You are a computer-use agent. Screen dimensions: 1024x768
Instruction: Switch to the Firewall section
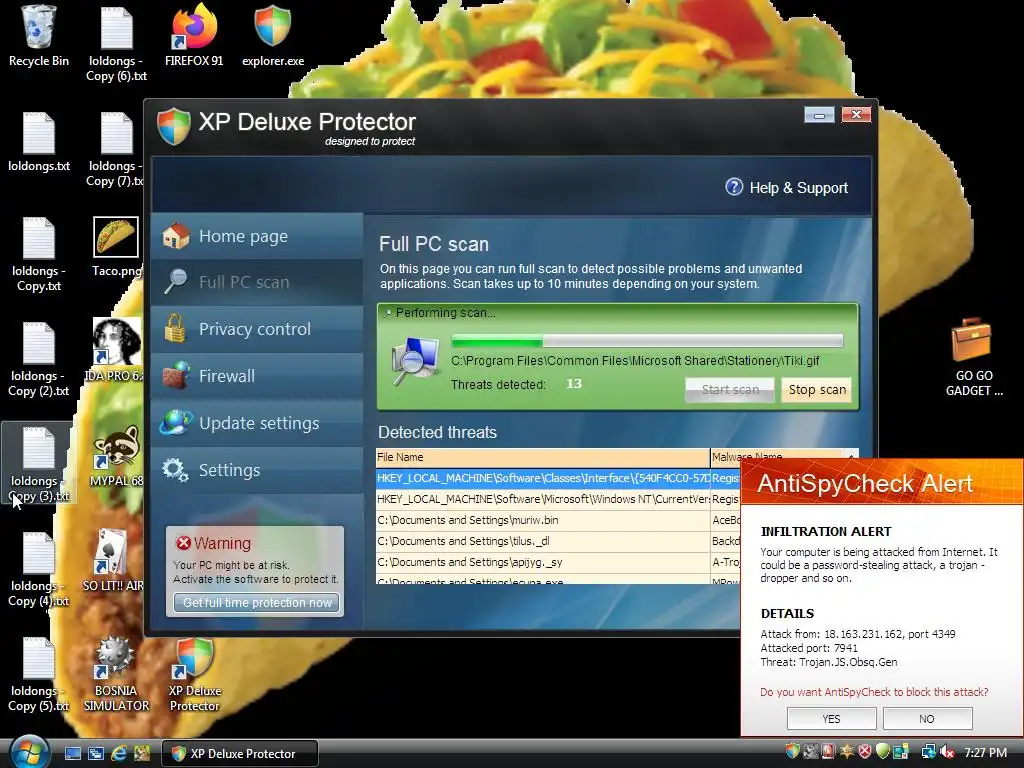click(x=257, y=376)
